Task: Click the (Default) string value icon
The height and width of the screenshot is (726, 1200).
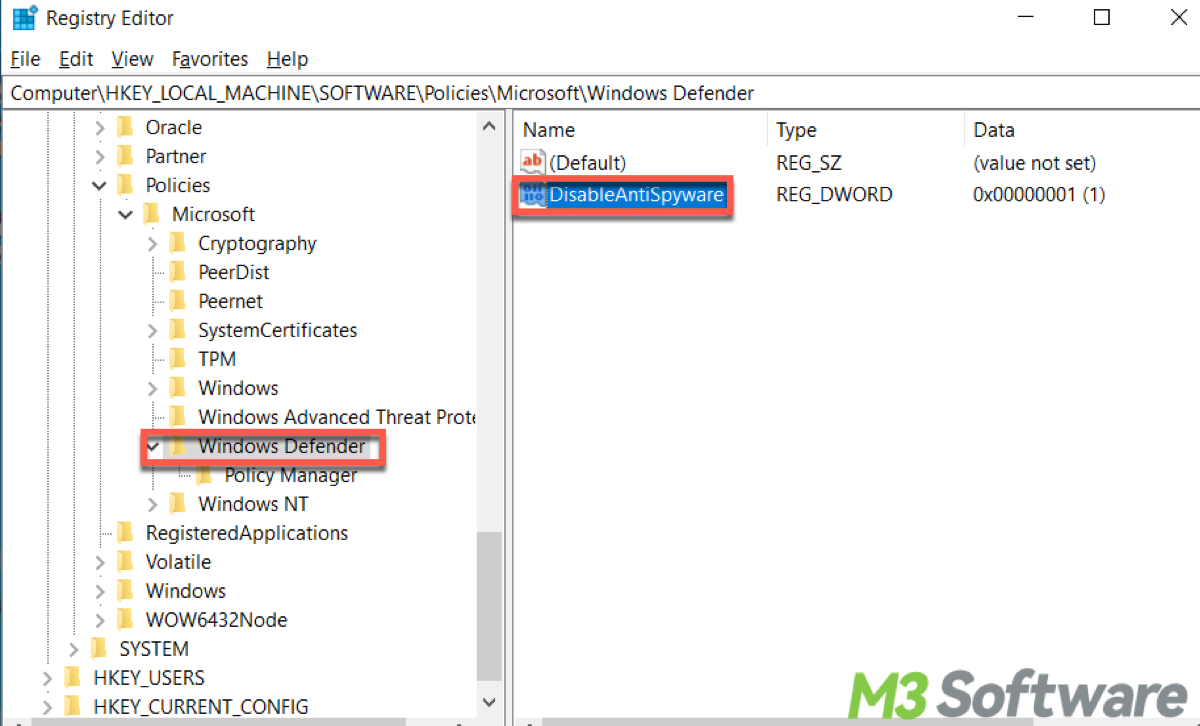Action: (x=533, y=162)
